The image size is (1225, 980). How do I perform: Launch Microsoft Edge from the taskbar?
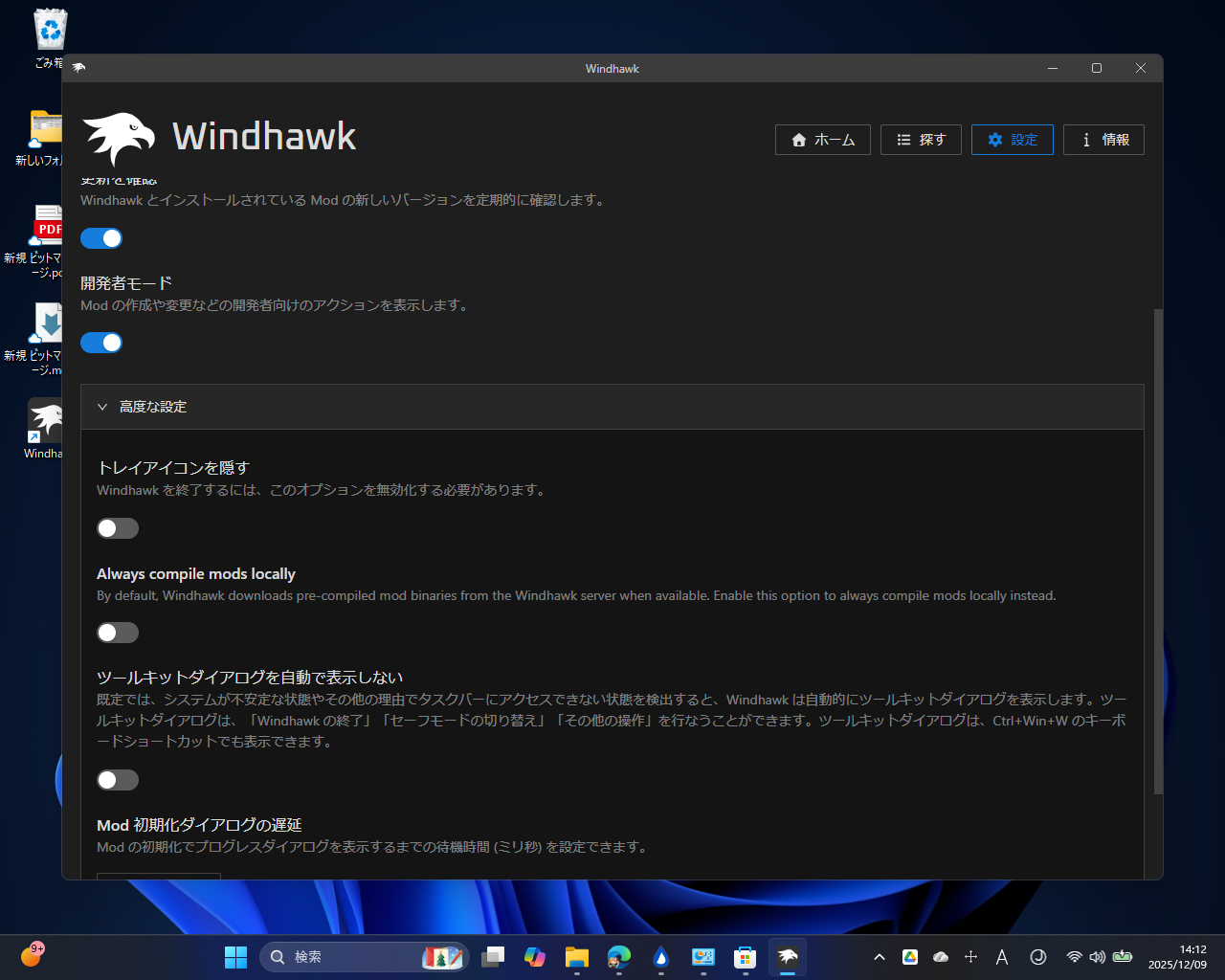(618, 956)
